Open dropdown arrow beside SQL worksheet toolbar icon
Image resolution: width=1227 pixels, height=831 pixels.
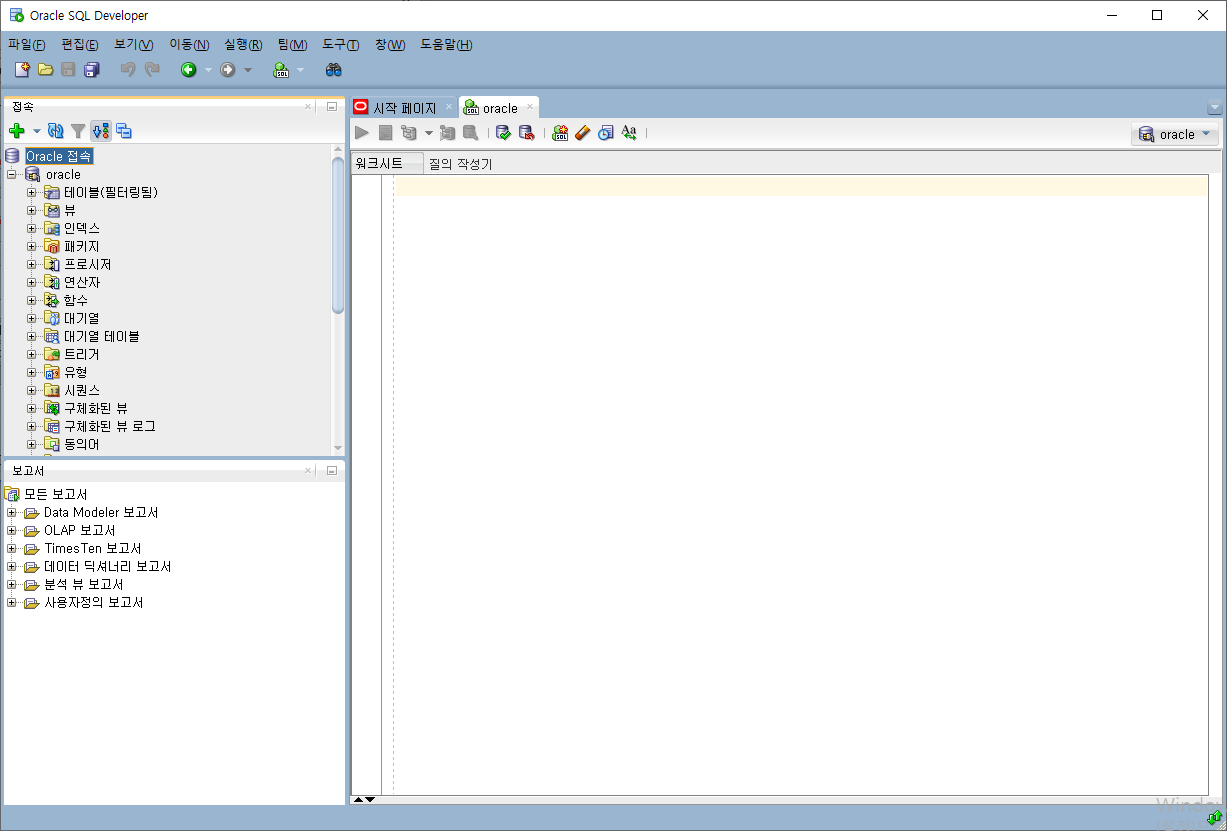[300, 71]
